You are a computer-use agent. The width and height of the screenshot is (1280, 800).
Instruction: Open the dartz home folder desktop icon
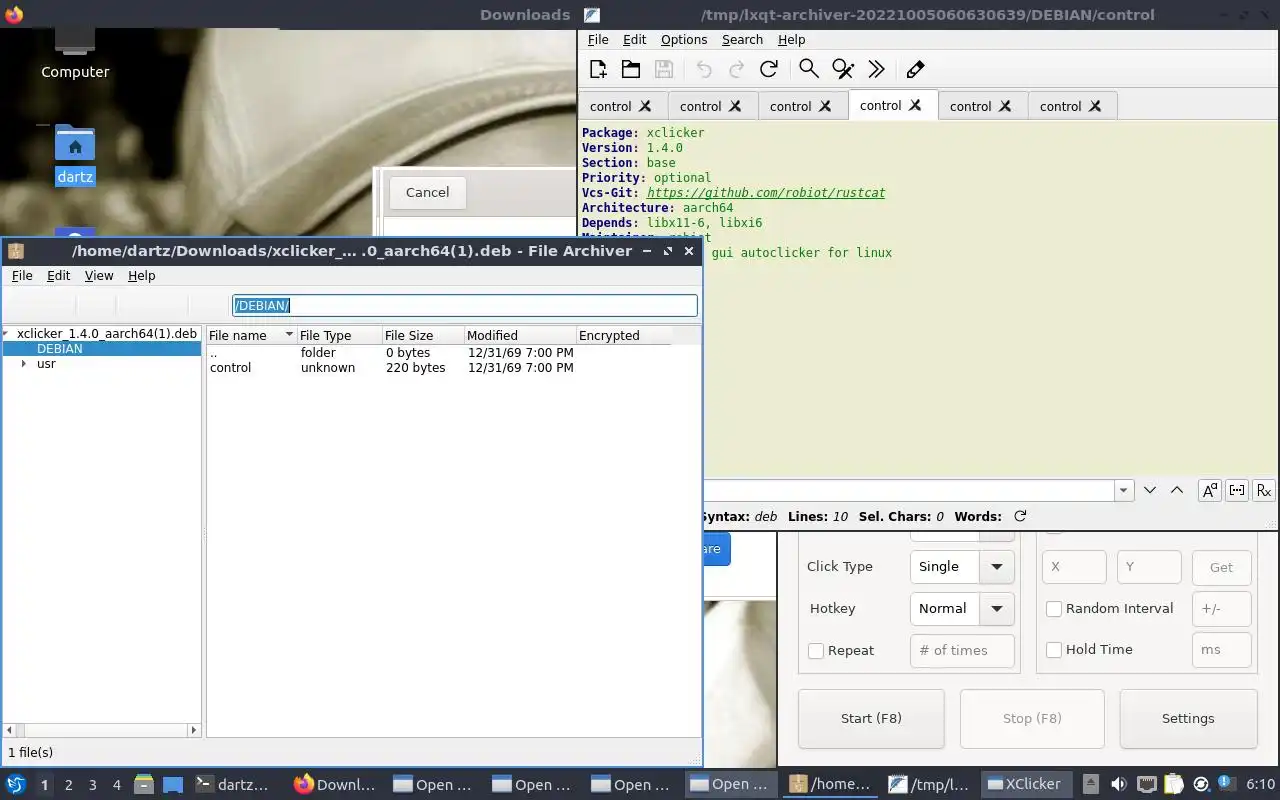75,157
